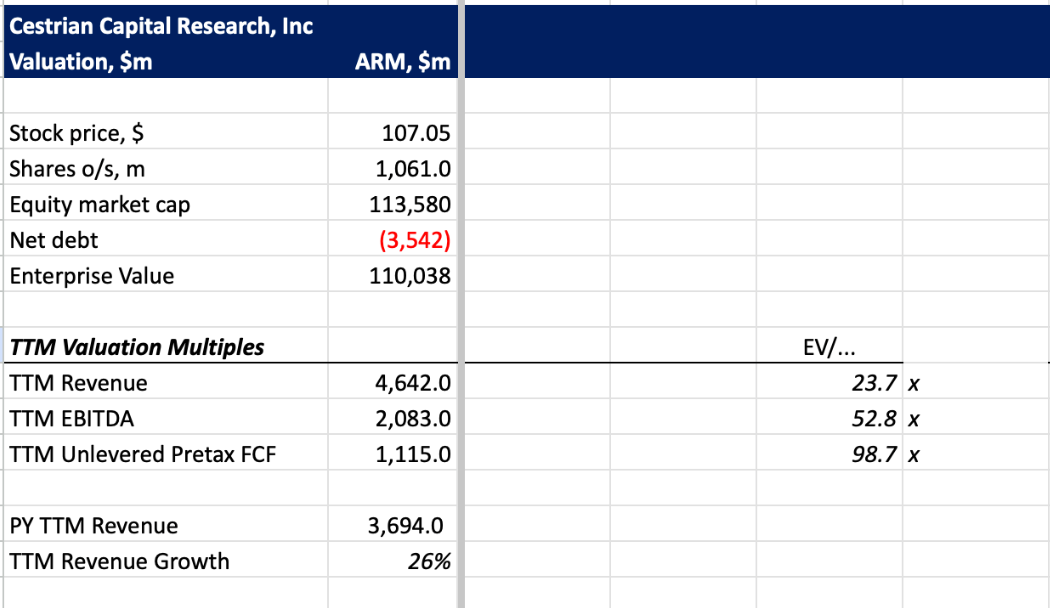Click the Shares o/s value 1,061.0

[x=412, y=169]
